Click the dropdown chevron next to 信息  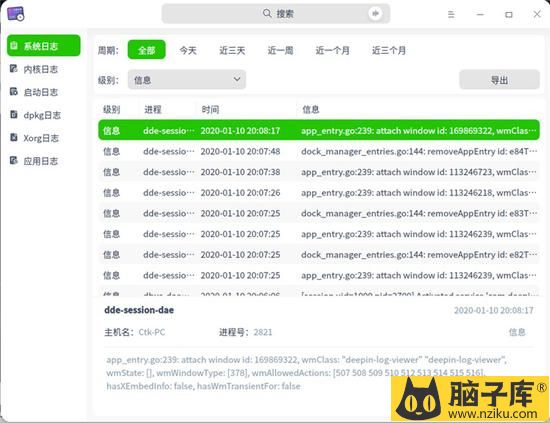pyautogui.click(x=237, y=79)
